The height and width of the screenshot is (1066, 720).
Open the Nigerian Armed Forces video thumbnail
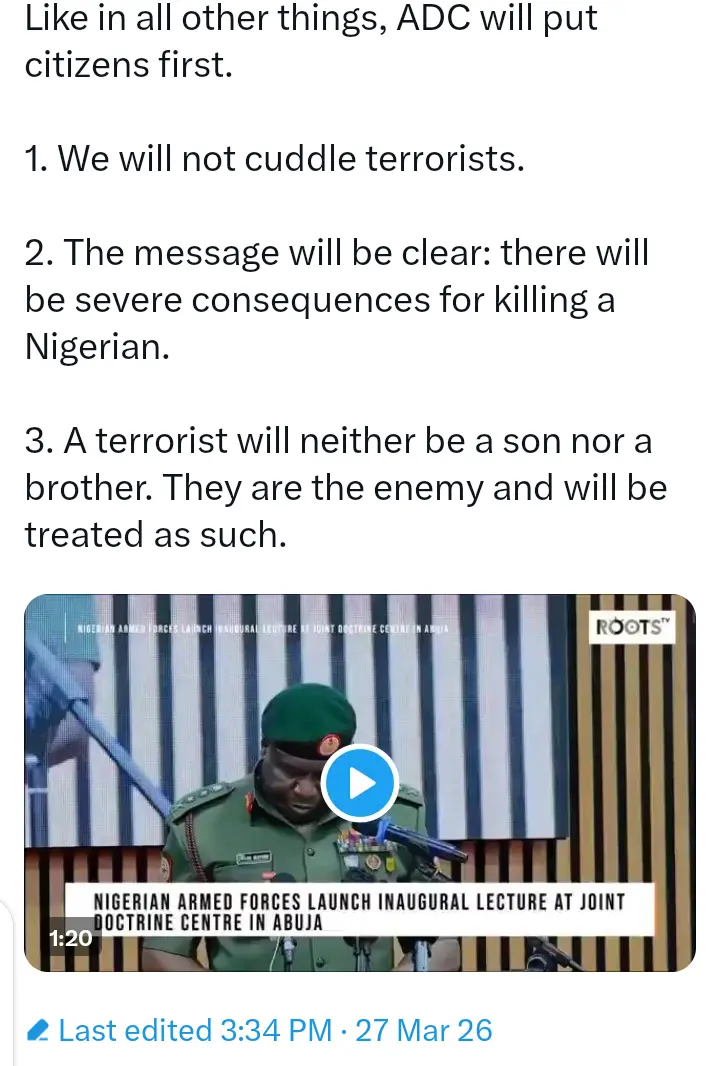360,783
